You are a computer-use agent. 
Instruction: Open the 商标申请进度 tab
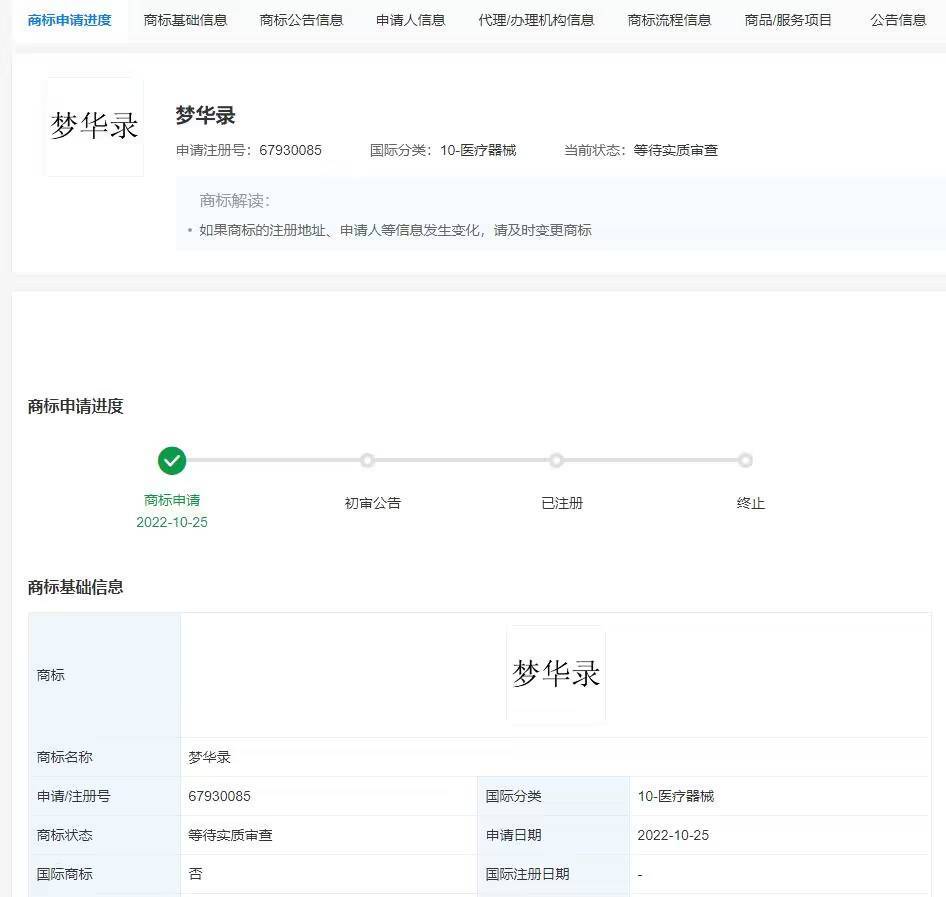(70, 20)
